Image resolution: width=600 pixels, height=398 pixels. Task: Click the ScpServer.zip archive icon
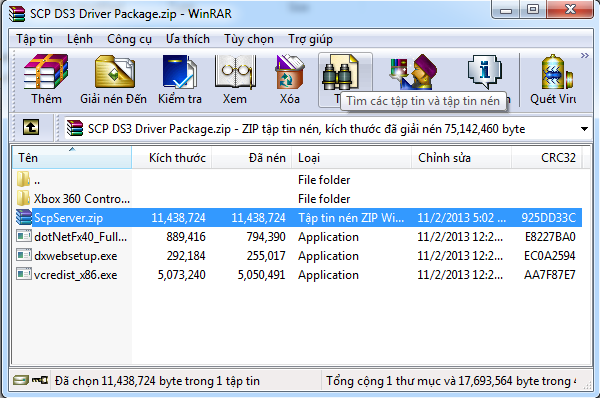point(24,217)
